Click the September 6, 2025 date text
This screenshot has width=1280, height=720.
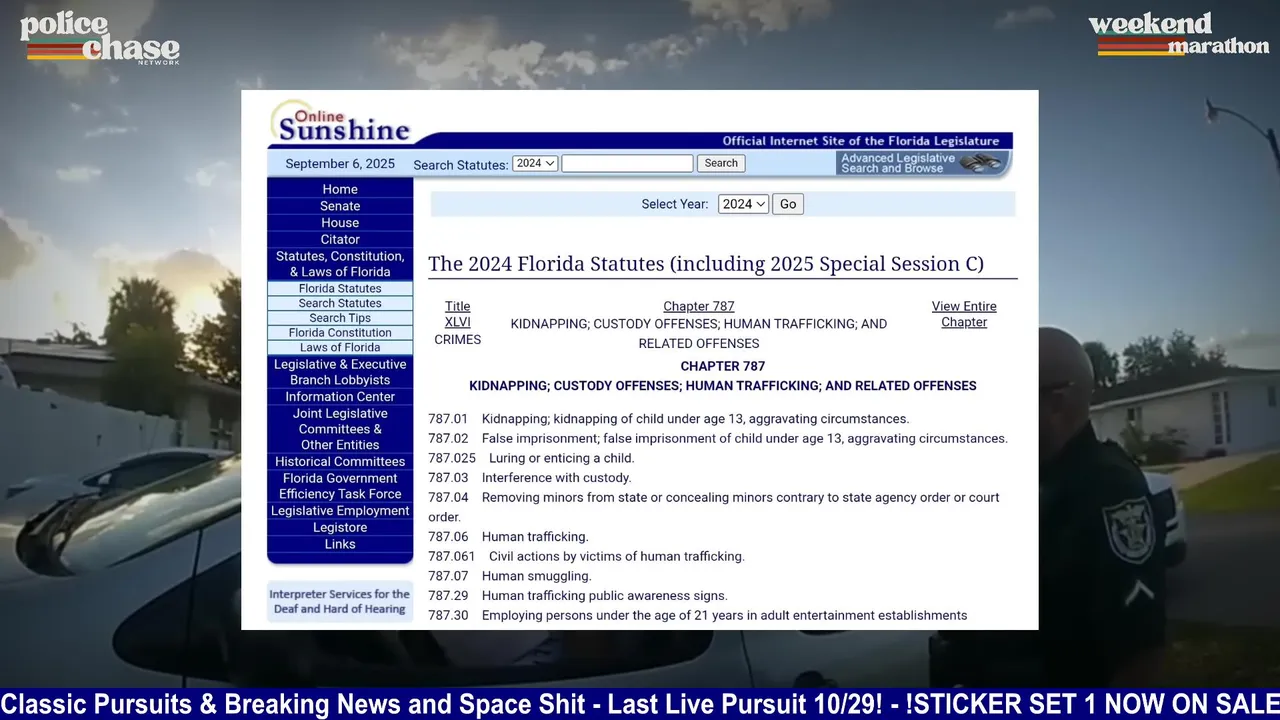coord(340,164)
